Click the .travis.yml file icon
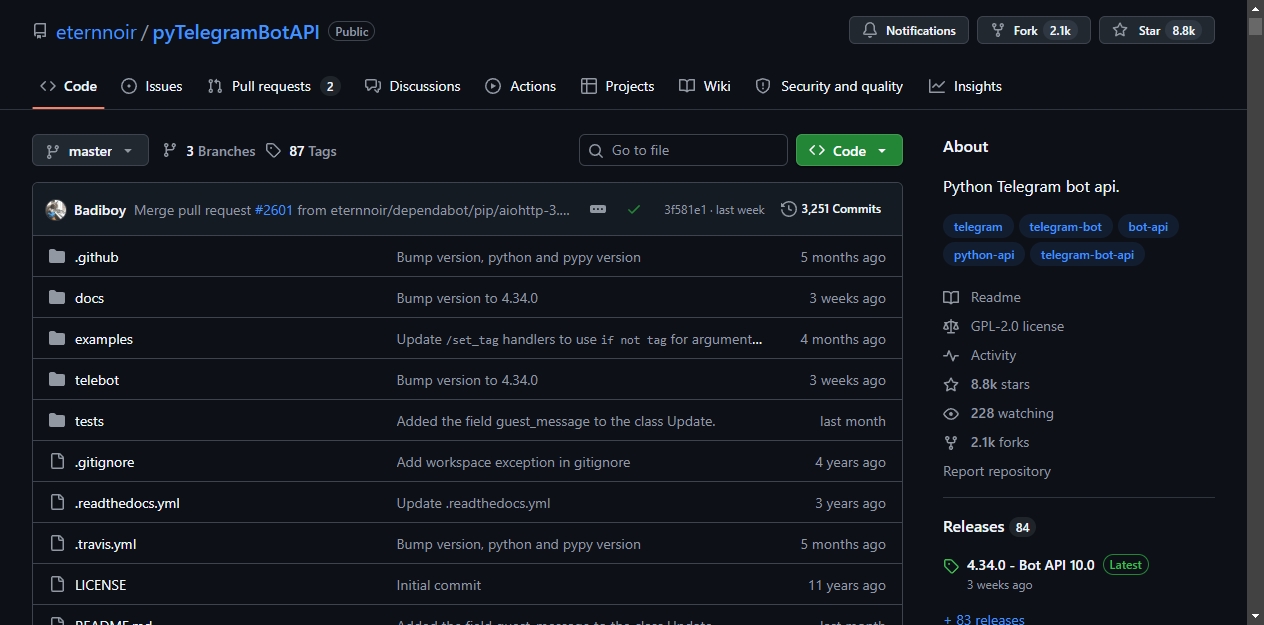This screenshot has height=625, width=1264. click(x=57, y=544)
